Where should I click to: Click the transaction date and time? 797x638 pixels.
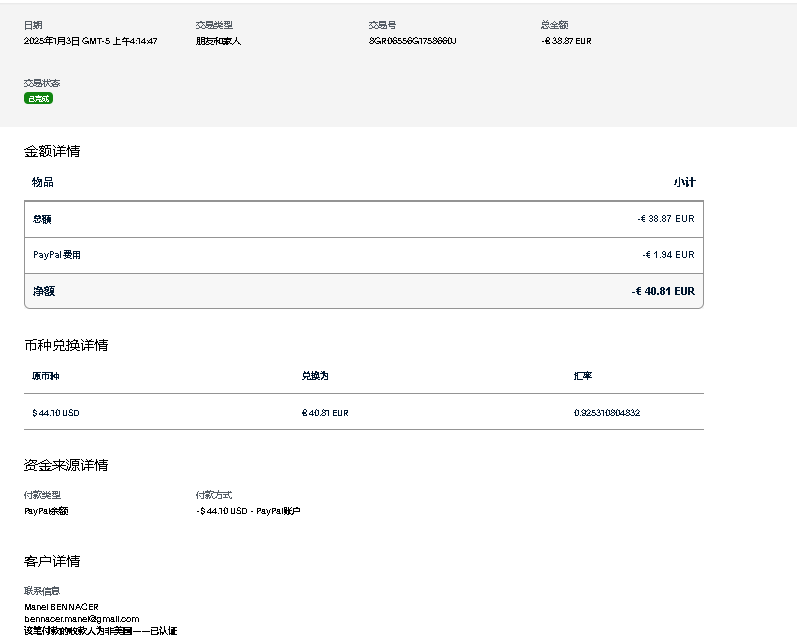pyautogui.click(x=90, y=41)
